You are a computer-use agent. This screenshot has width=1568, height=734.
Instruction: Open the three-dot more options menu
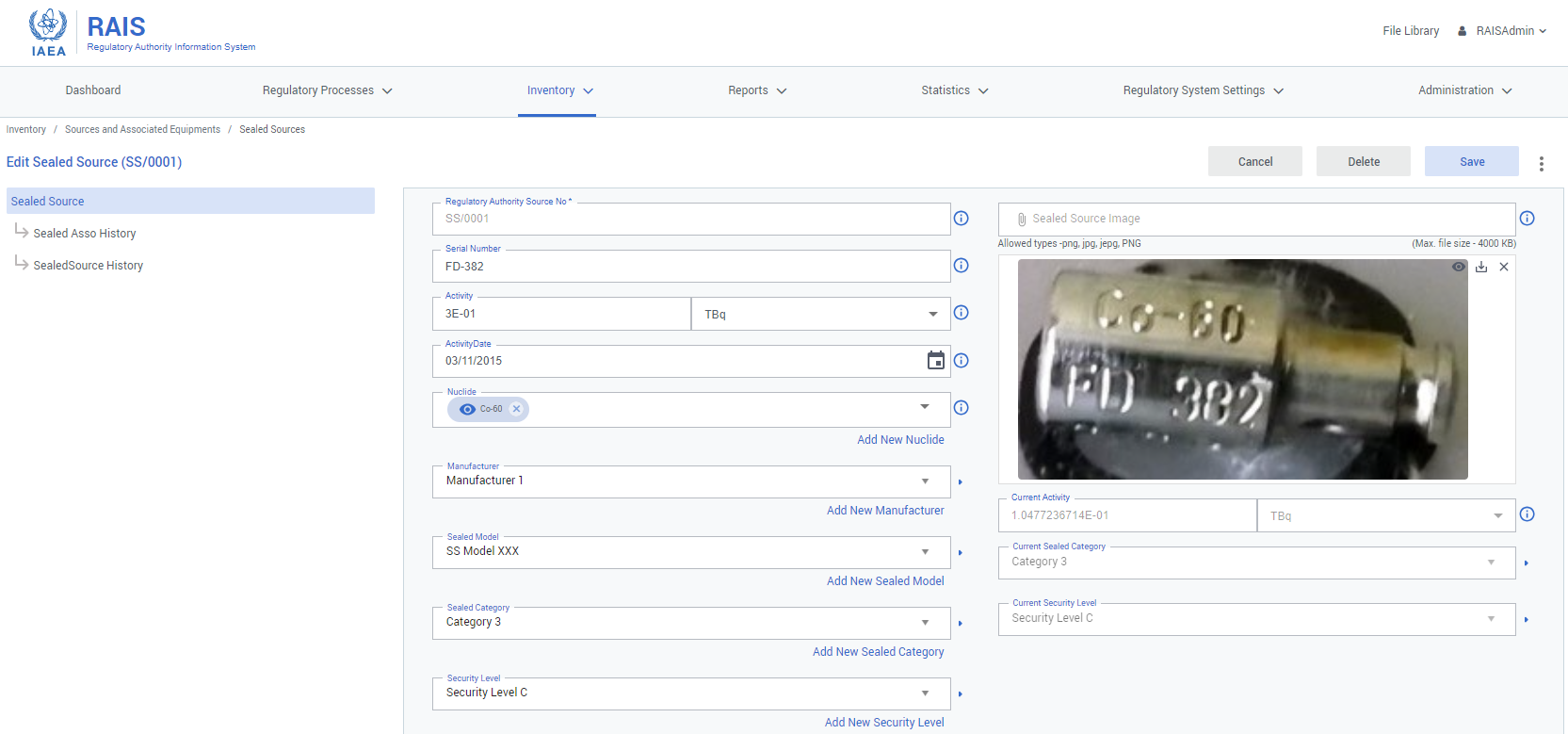click(x=1542, y=164)
